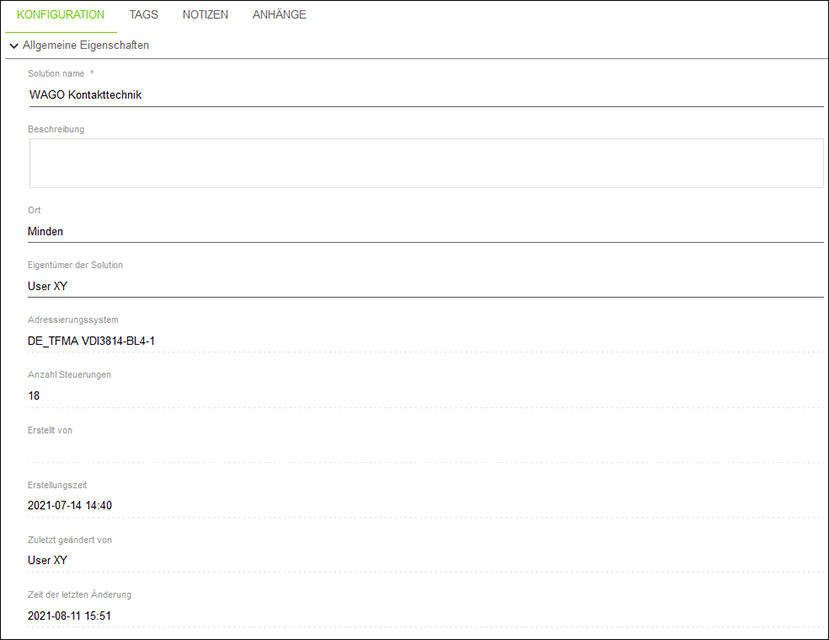Image resolution: width=829 pixels, height=640 pixels.
Task: Click the Adressierungssystem label
Action: pyautogui.click(x=73, y=320)
